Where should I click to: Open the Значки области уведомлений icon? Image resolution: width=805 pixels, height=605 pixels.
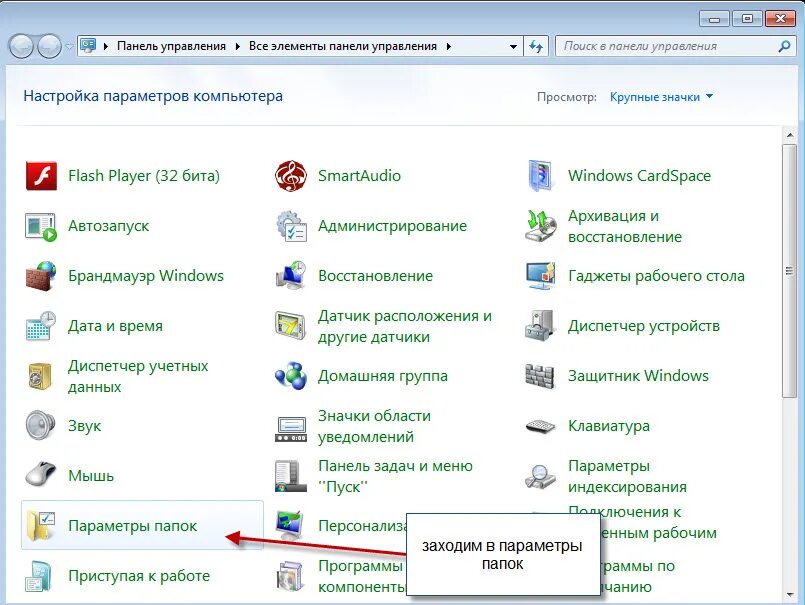[291, 429]
